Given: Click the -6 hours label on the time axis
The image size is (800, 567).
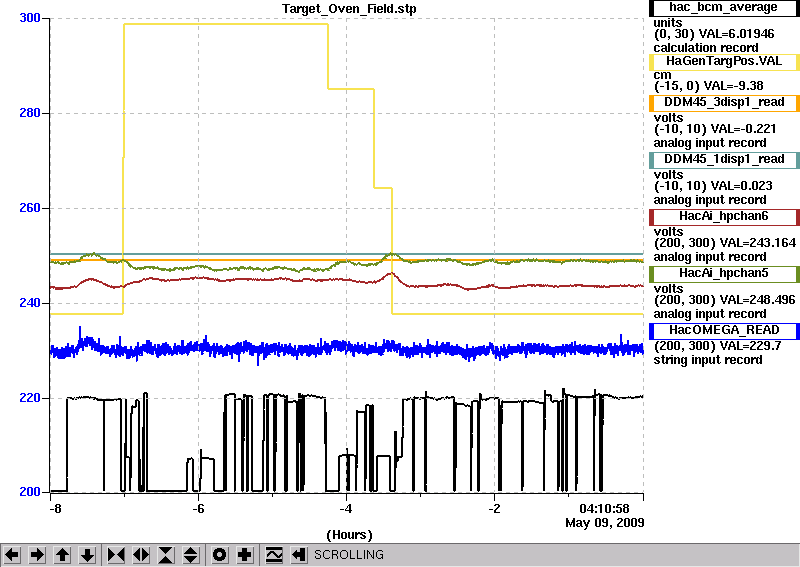Looking at the screenshot, I should [198, 509].
